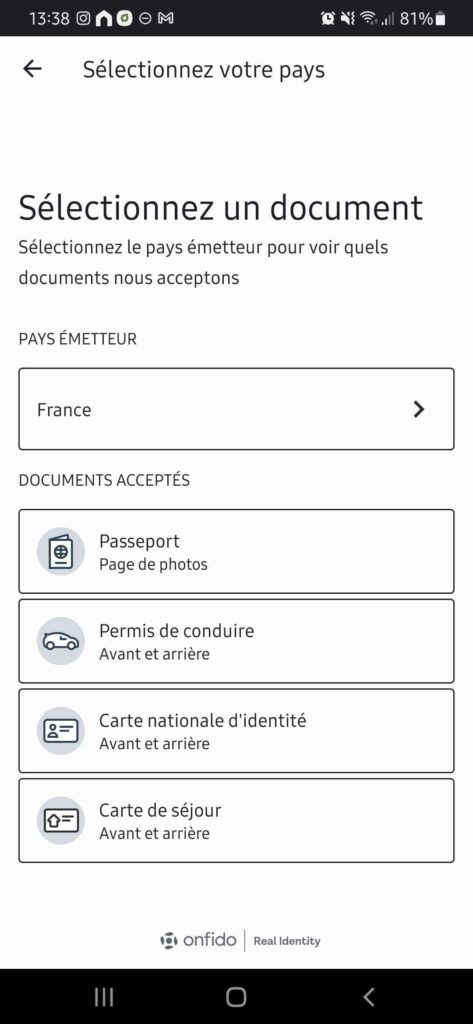Select Carte de séjour
473x1024 pixels.
(236, 821)
